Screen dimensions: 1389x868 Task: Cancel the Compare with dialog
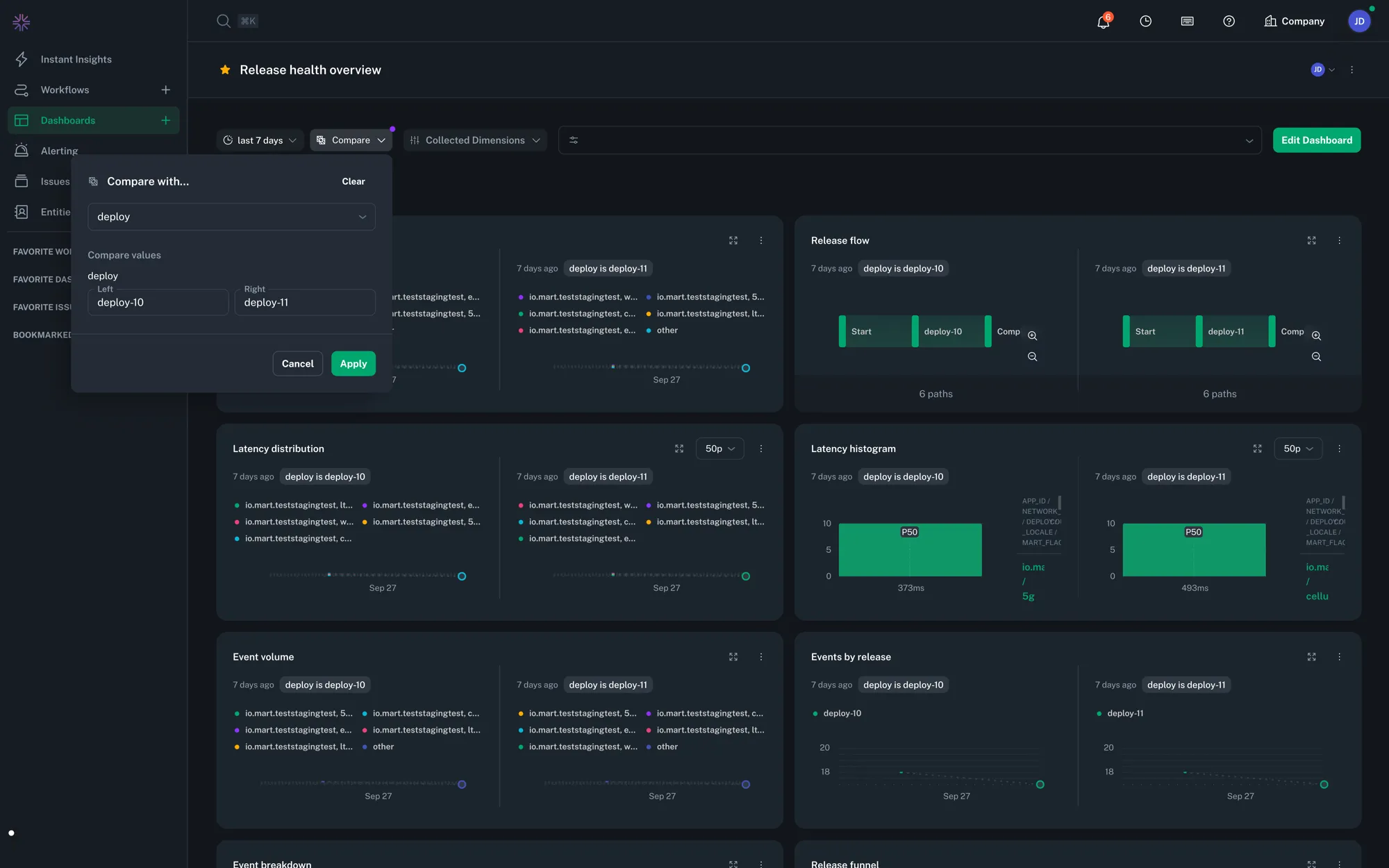coord(298,364)
